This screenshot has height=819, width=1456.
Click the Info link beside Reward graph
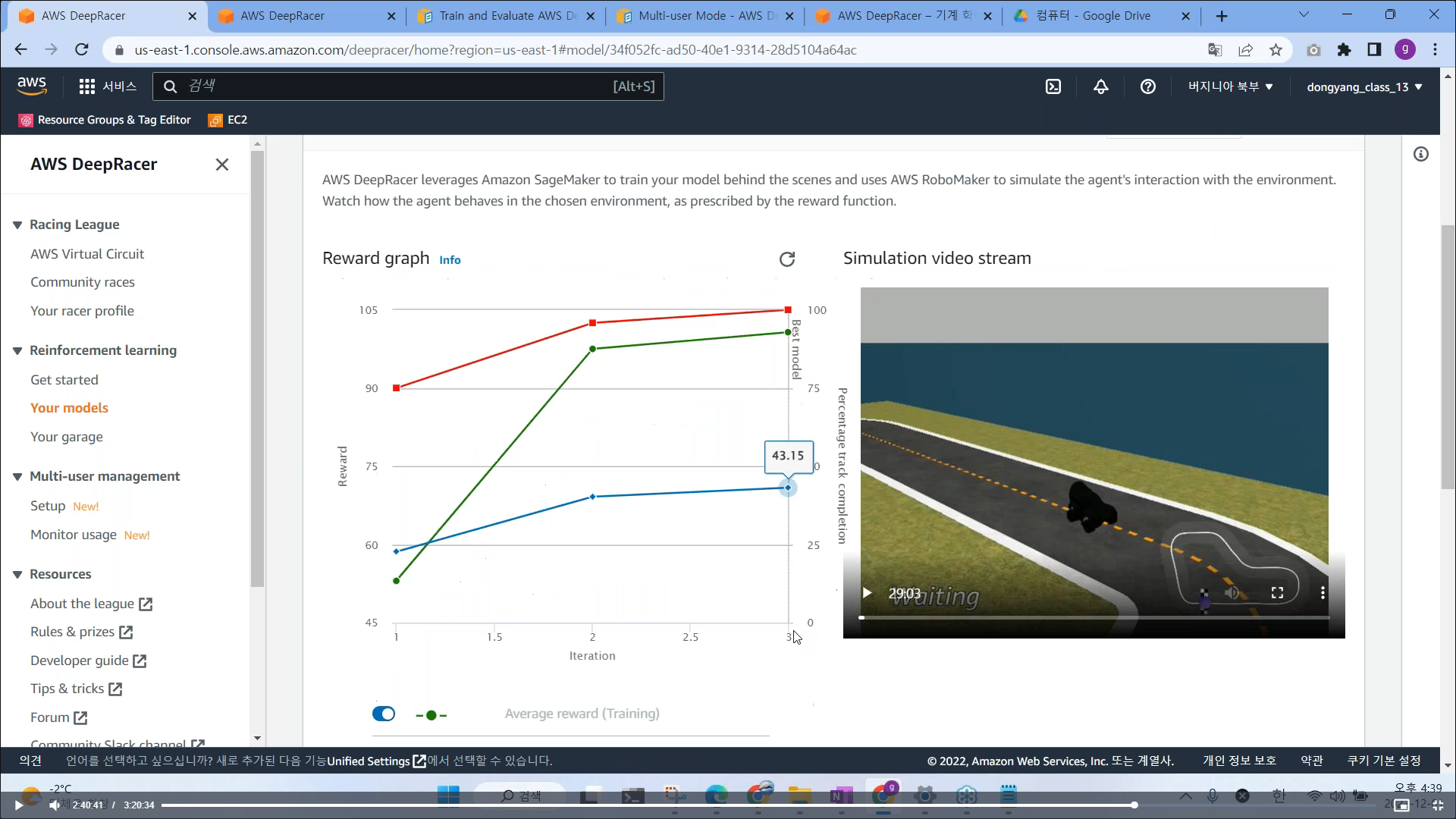450,260
